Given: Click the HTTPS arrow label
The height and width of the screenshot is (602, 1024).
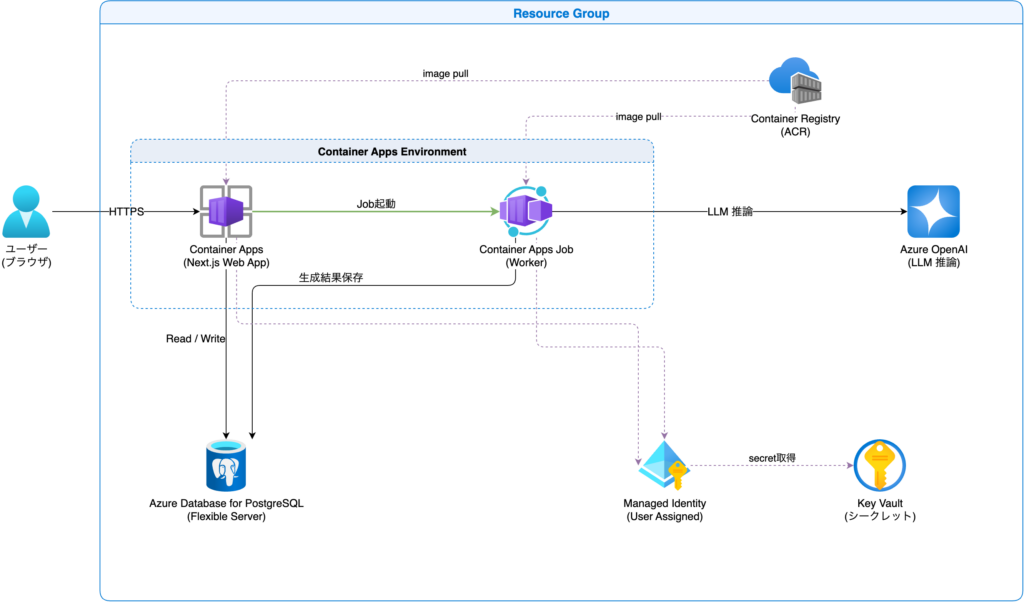Looking at the screenshot, I should click(x=127, y=212).
